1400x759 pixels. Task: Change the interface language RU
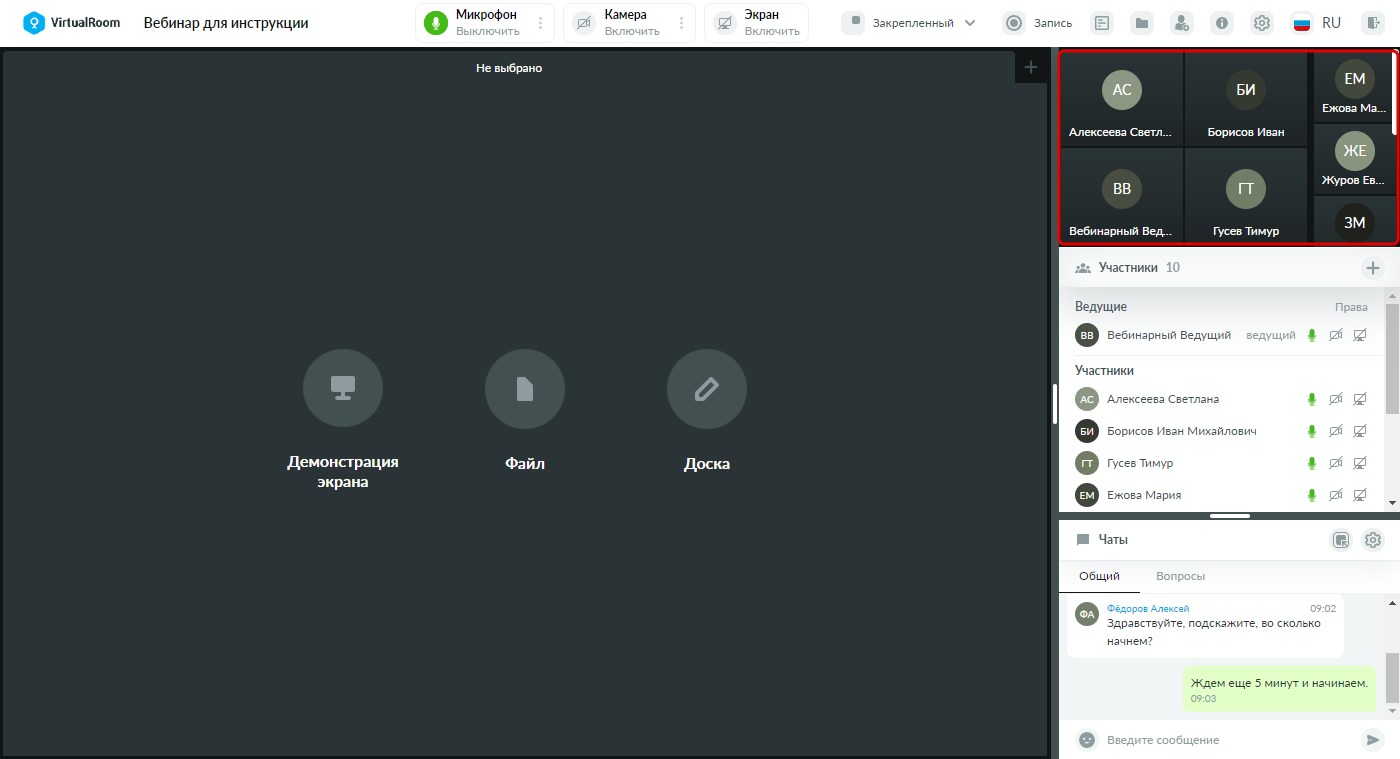(1316, 23)
